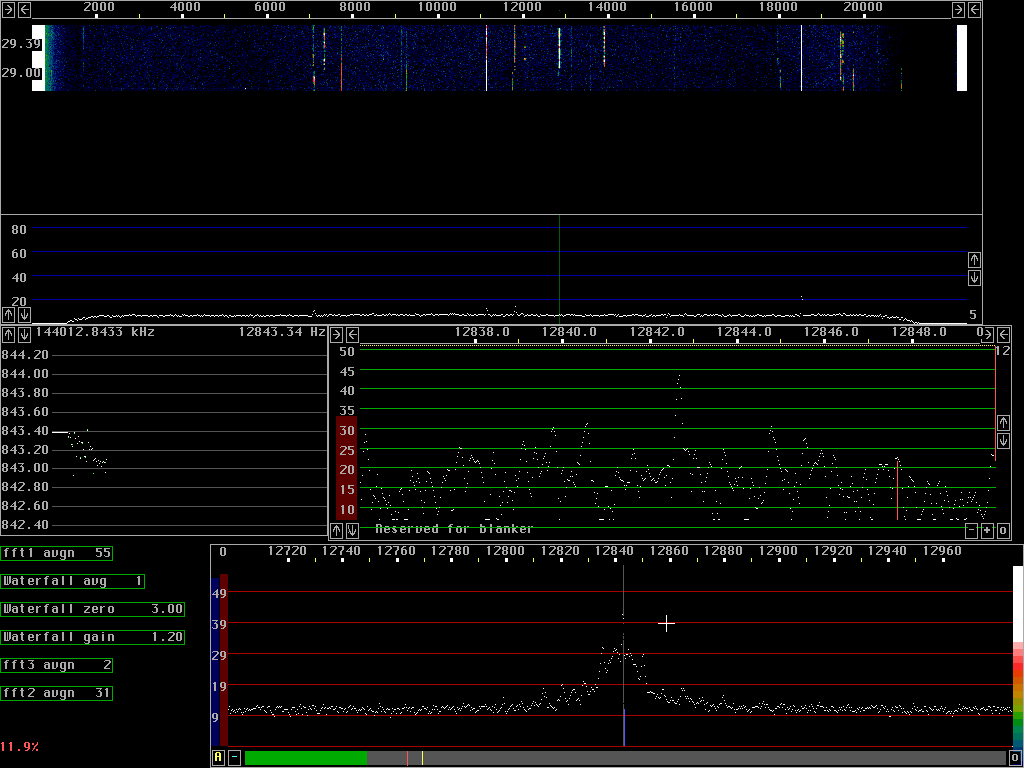Screen dimensions: 1024x768
Task: Click the down arrow on high-resolution graph right edge
Action: tap(1003, 441)
